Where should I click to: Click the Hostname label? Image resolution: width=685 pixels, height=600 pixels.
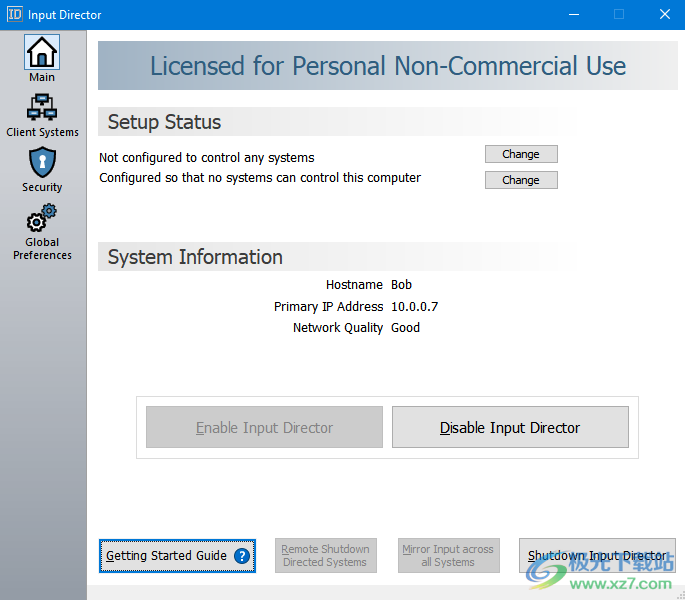tap(354, 285)
